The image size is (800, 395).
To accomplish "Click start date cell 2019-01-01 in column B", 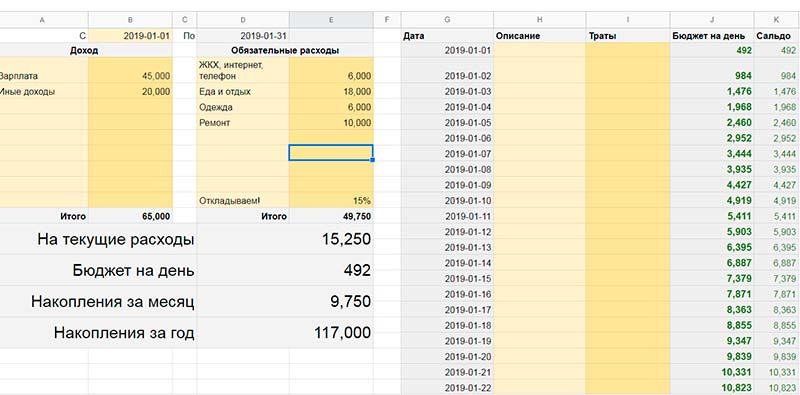I will pos(130,36).
